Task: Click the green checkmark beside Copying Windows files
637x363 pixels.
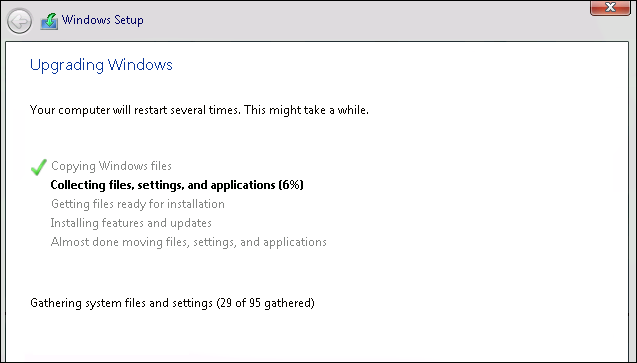Action: tap(39, 167)
